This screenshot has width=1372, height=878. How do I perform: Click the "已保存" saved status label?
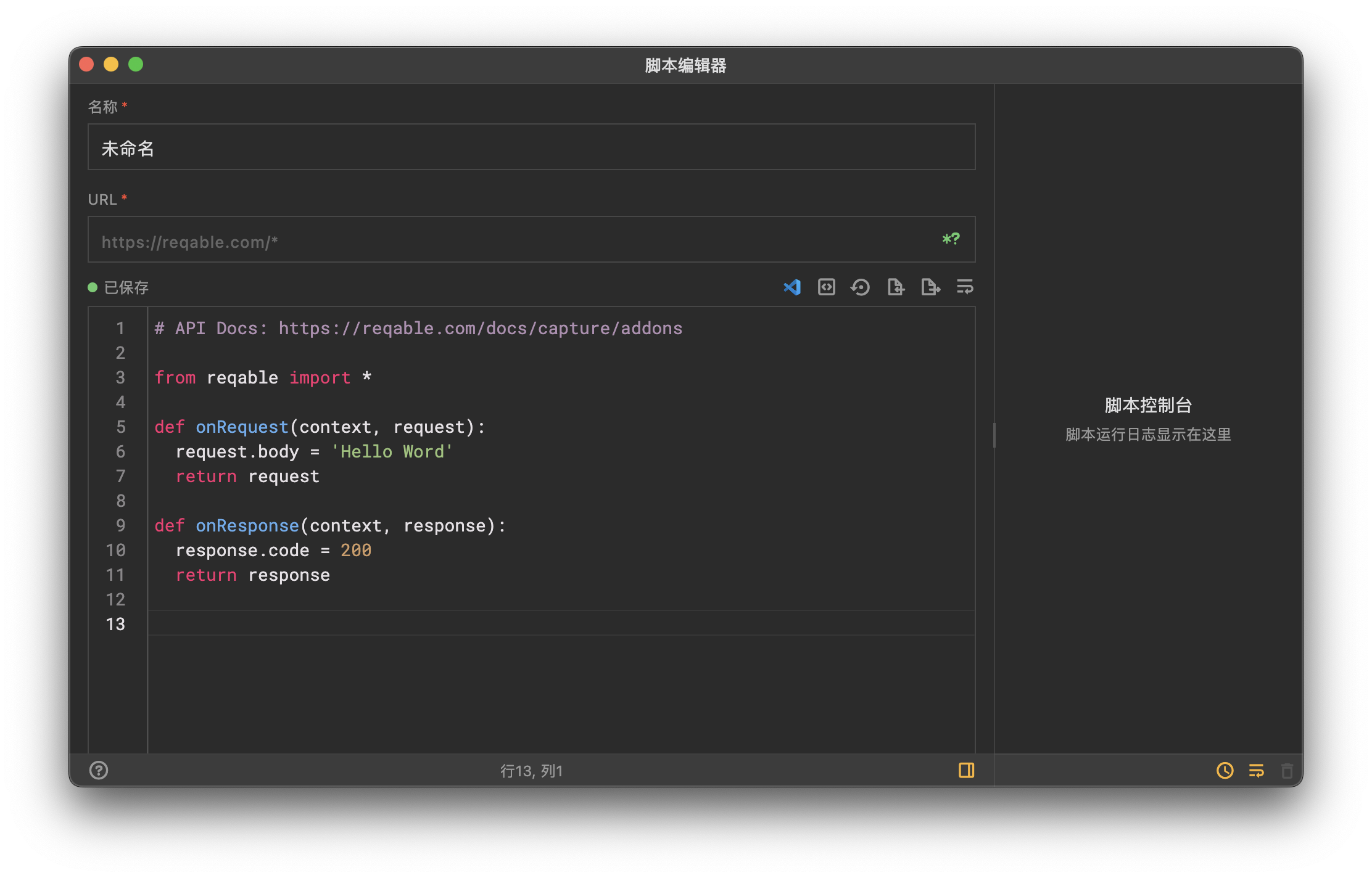click(126, 288)
